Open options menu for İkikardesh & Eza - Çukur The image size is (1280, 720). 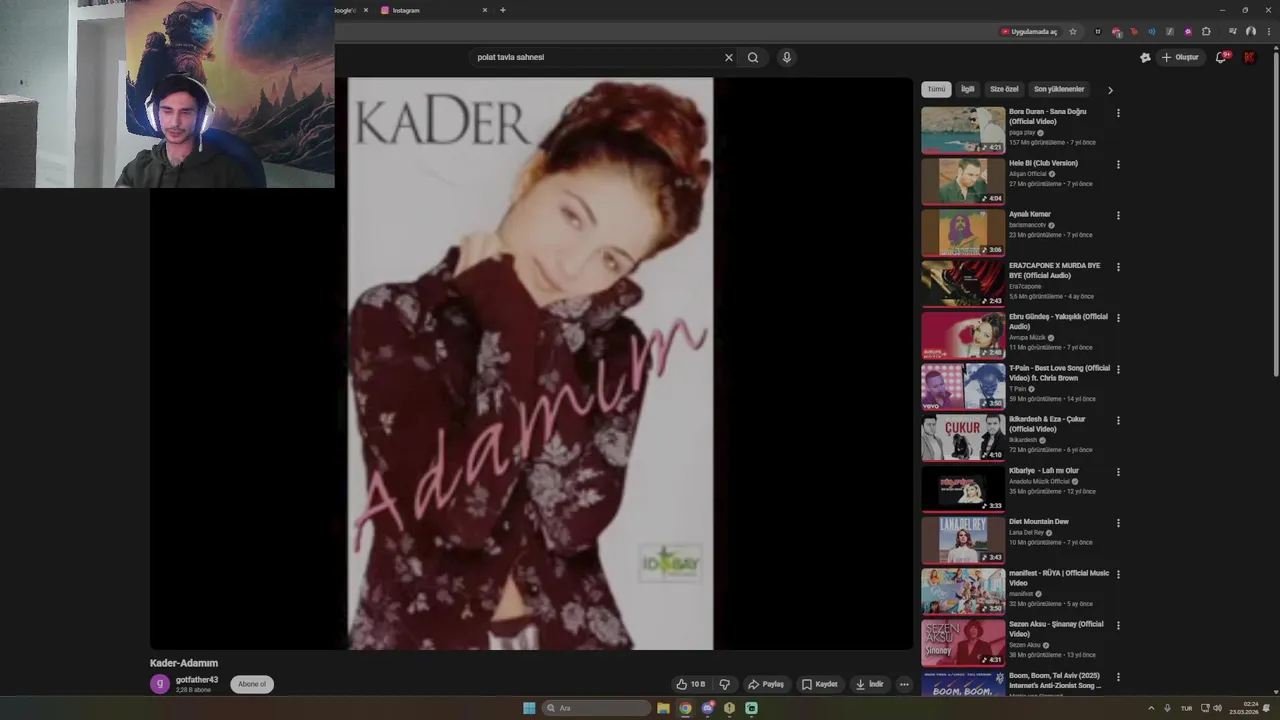coord(1118,420)
